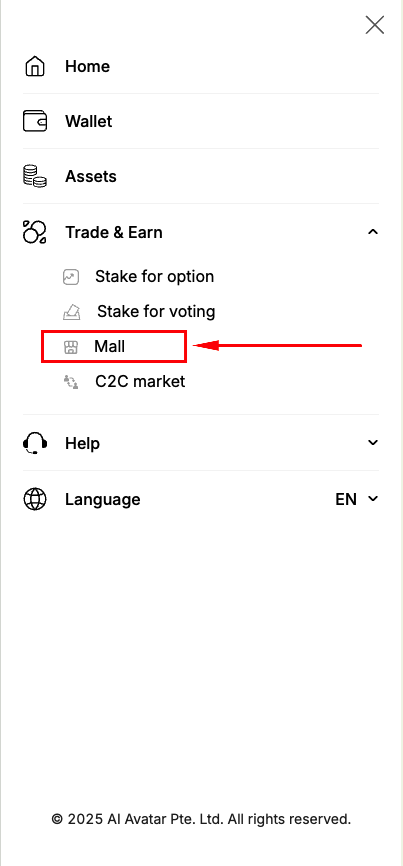The width and height of the screenshot is (403, 866).
Task: Click the Trade & Earn circles icon
Action: click(x=35, y=233)
